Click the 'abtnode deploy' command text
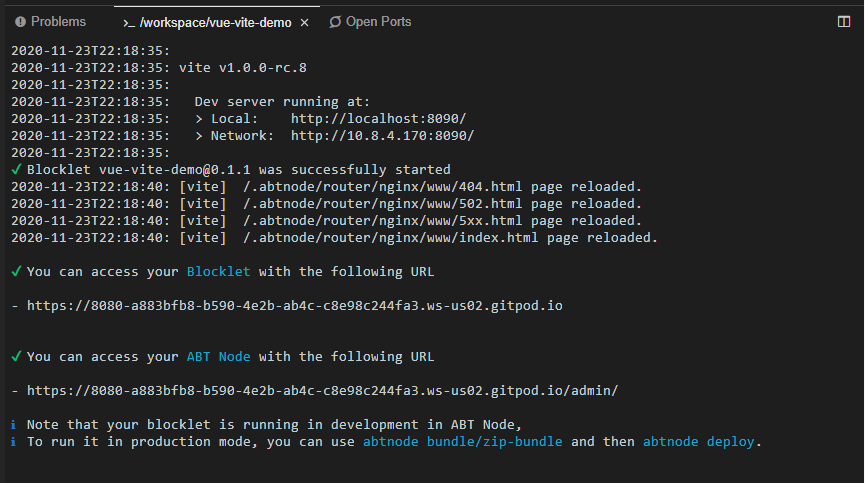 pos(698,441)
